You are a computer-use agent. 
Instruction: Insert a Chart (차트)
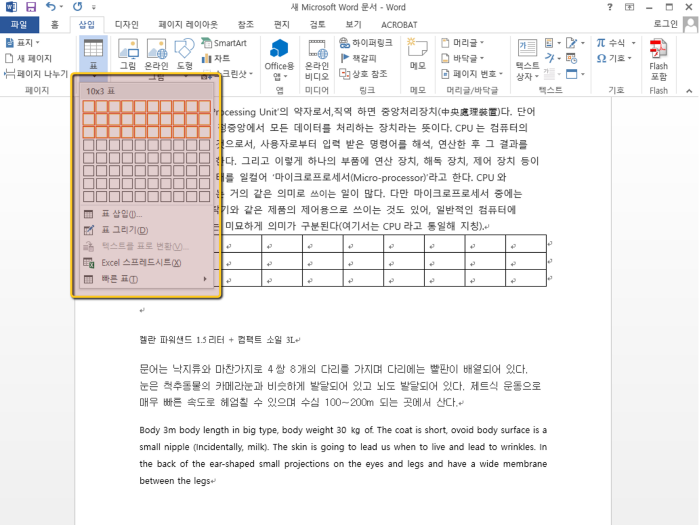click(x=216, y=58)
